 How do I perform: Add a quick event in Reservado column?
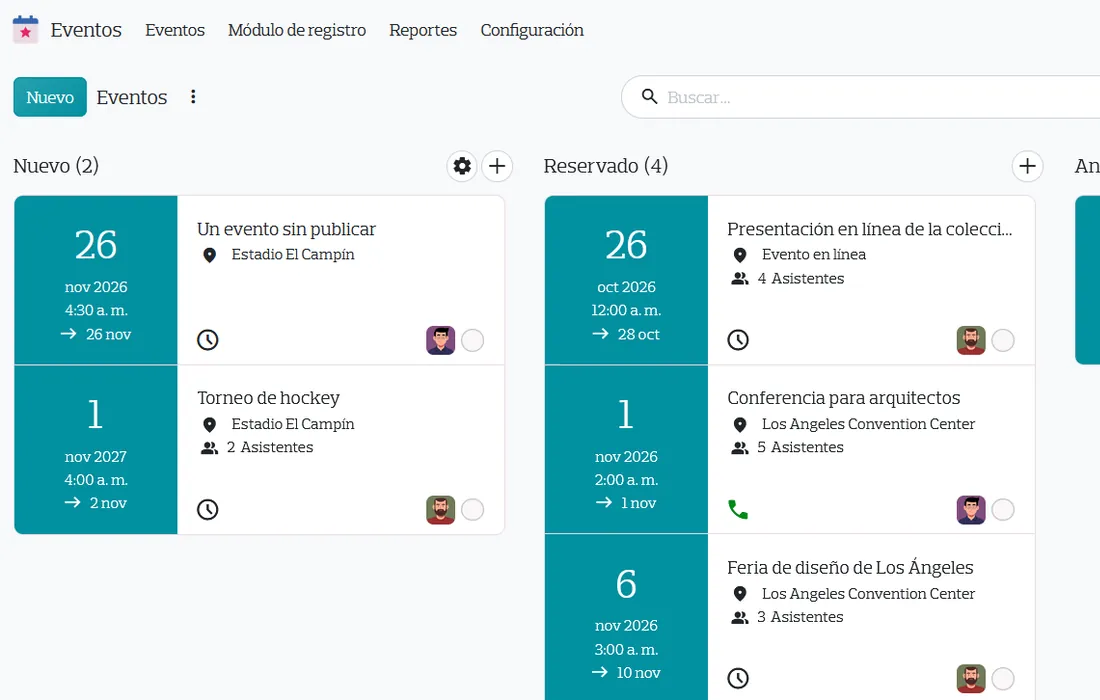pyautogui.click(x=1027, y=166)
